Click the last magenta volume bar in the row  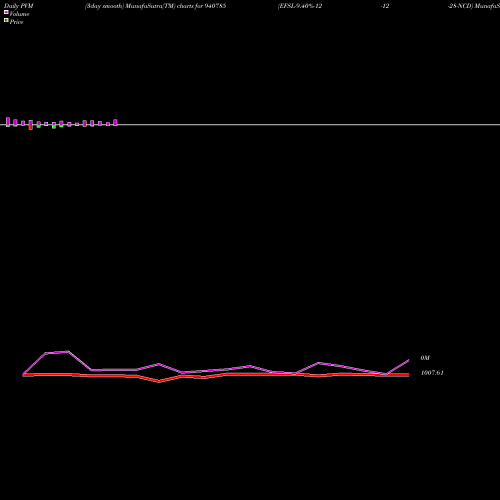click(115, 122)
